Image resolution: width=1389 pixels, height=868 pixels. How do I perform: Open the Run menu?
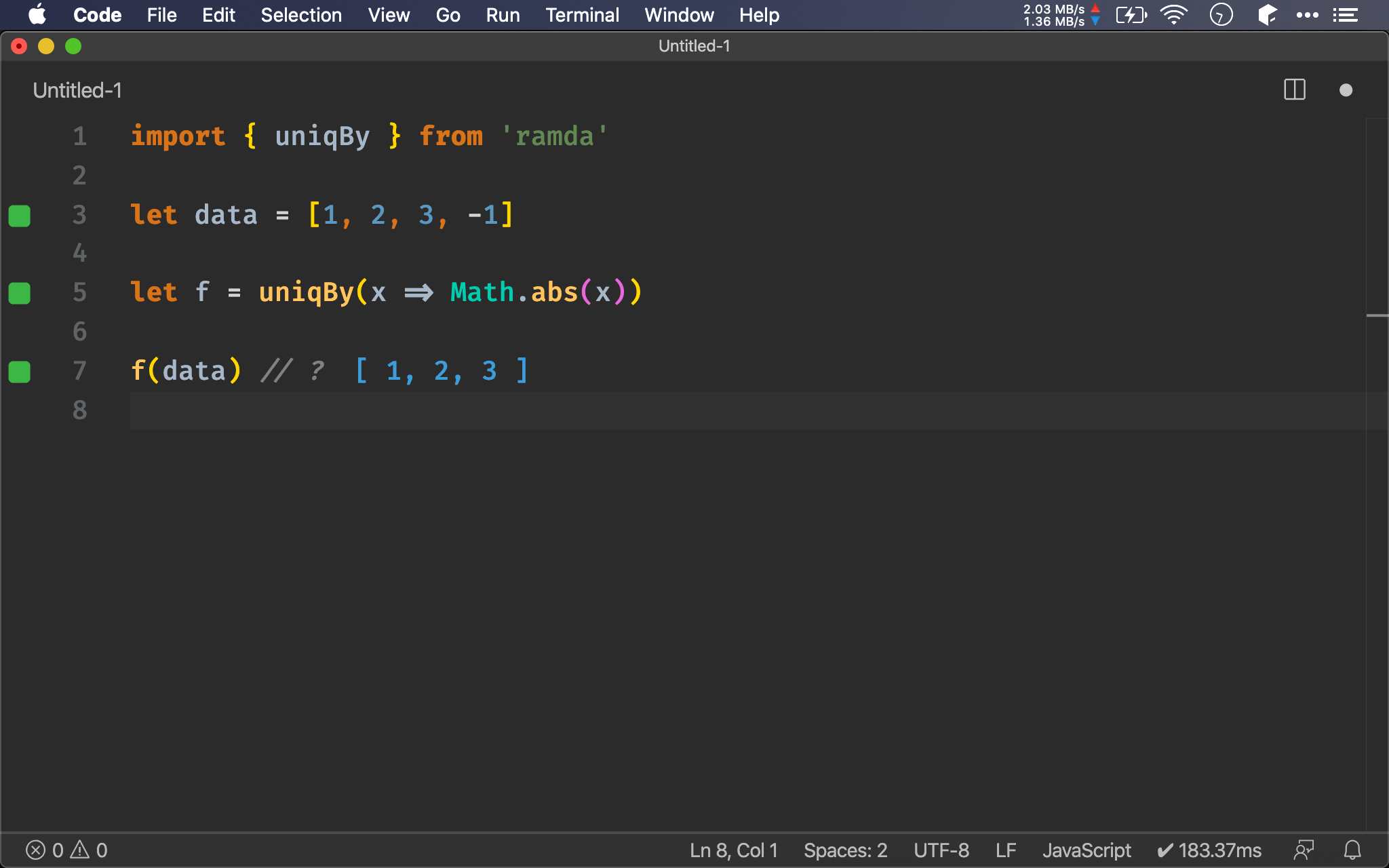point(503,15)
